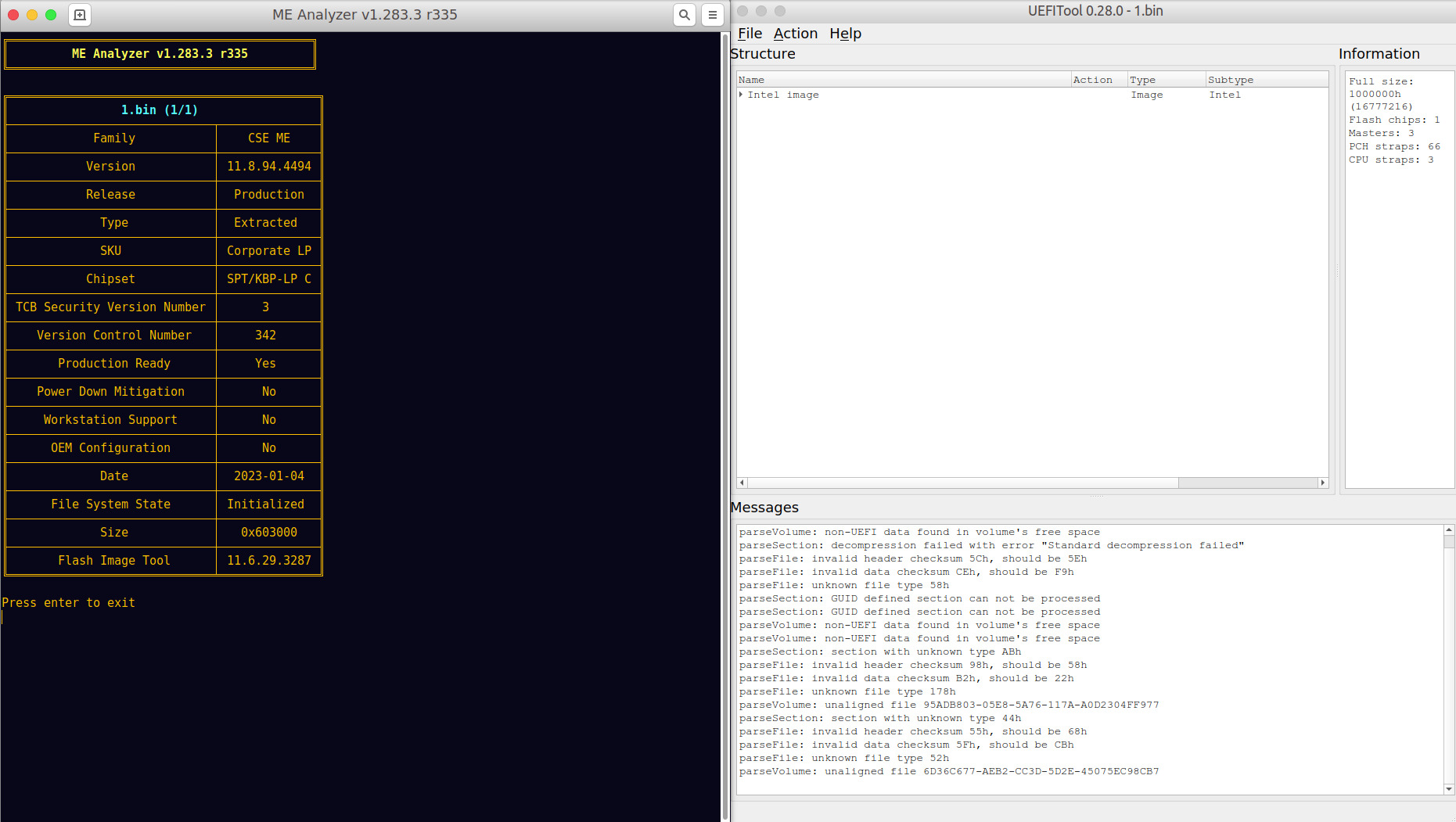Click the search icon in ME Analyzer title bar
The image size is (1456, 822).
coord(685,15)
